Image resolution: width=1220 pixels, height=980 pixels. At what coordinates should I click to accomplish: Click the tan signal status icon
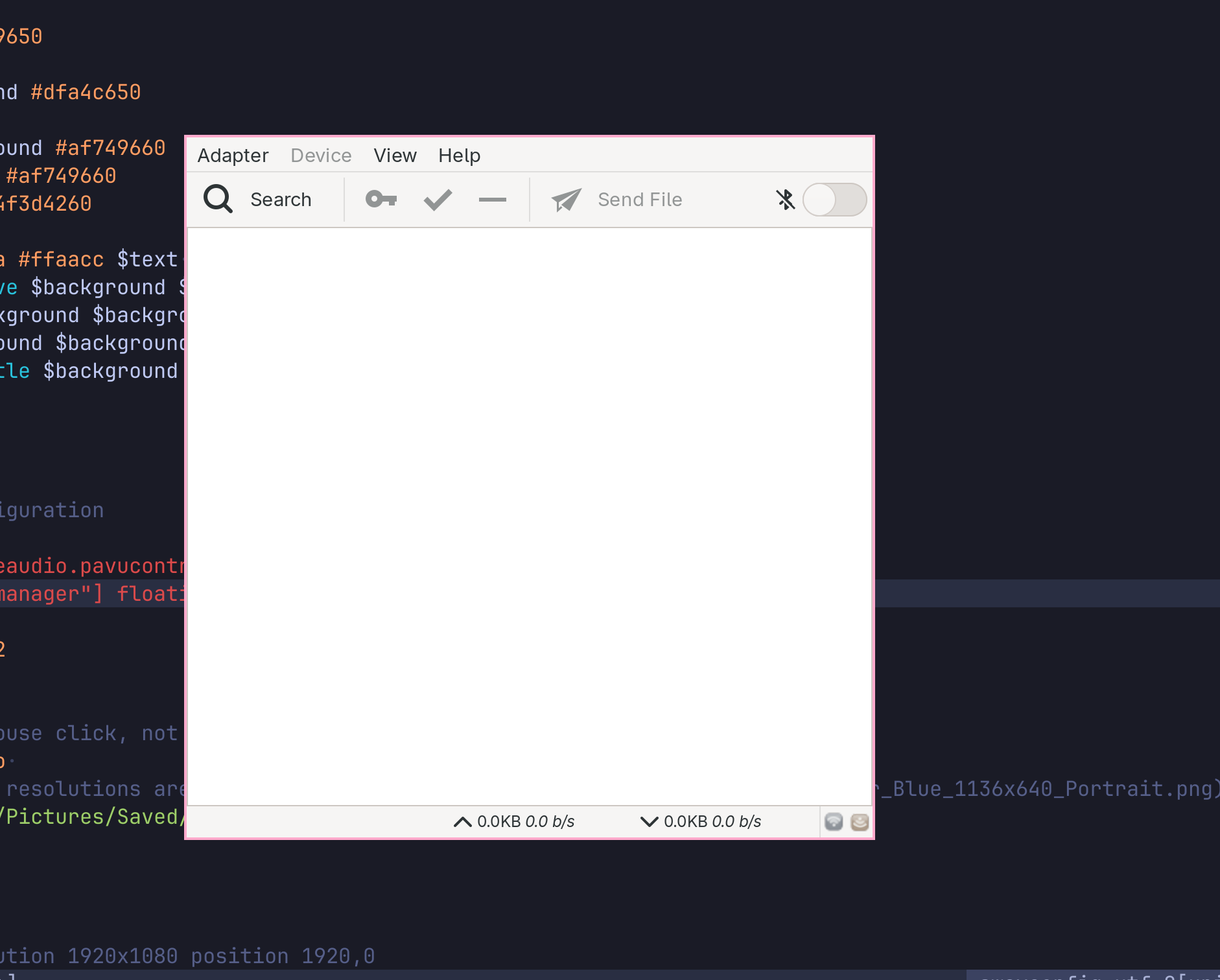[860, 822]
